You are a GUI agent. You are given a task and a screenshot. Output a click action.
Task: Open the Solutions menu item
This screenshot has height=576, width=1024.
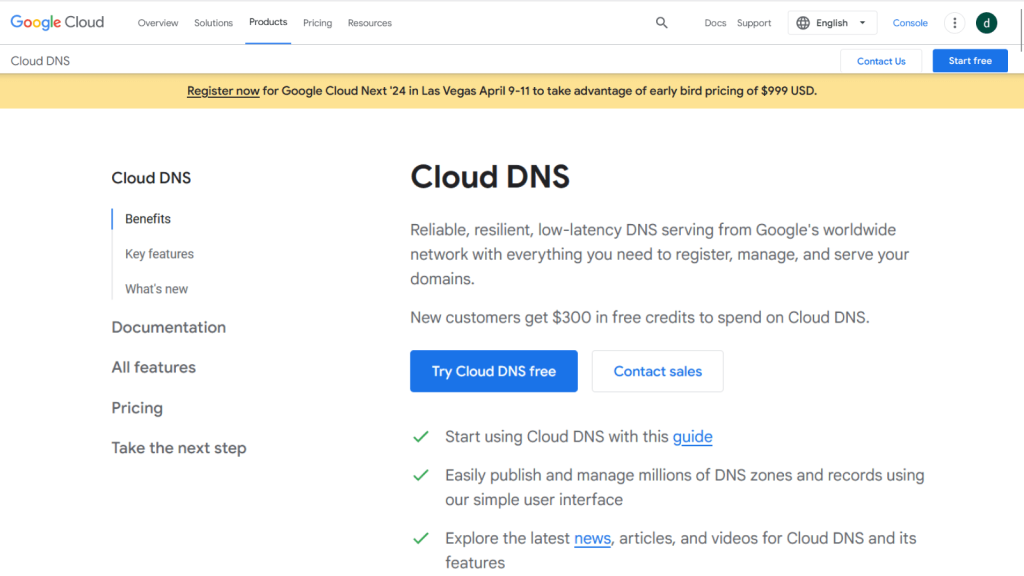tap(213, 23)
